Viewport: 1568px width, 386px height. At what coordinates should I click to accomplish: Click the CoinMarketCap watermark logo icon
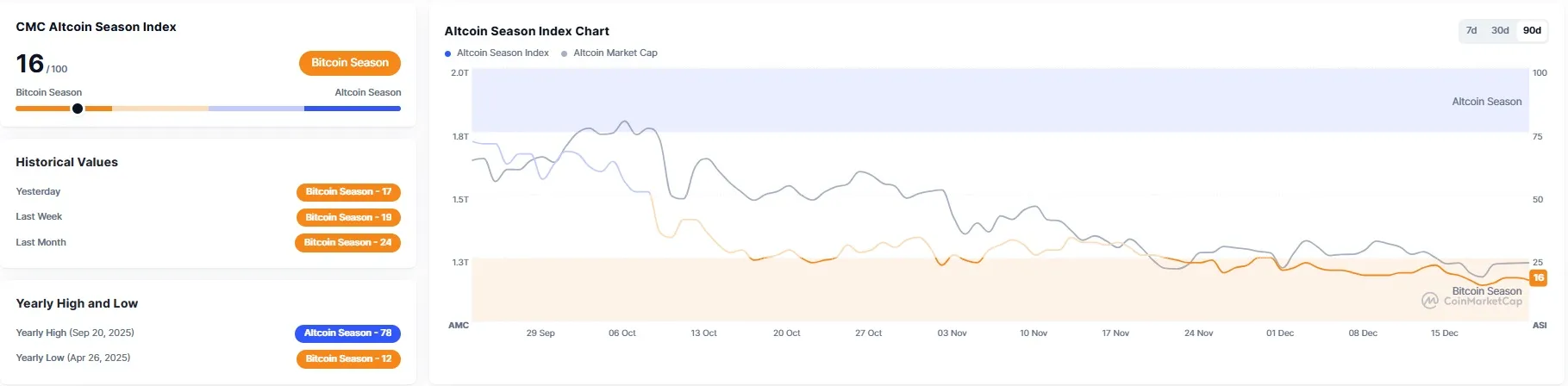1430,300
